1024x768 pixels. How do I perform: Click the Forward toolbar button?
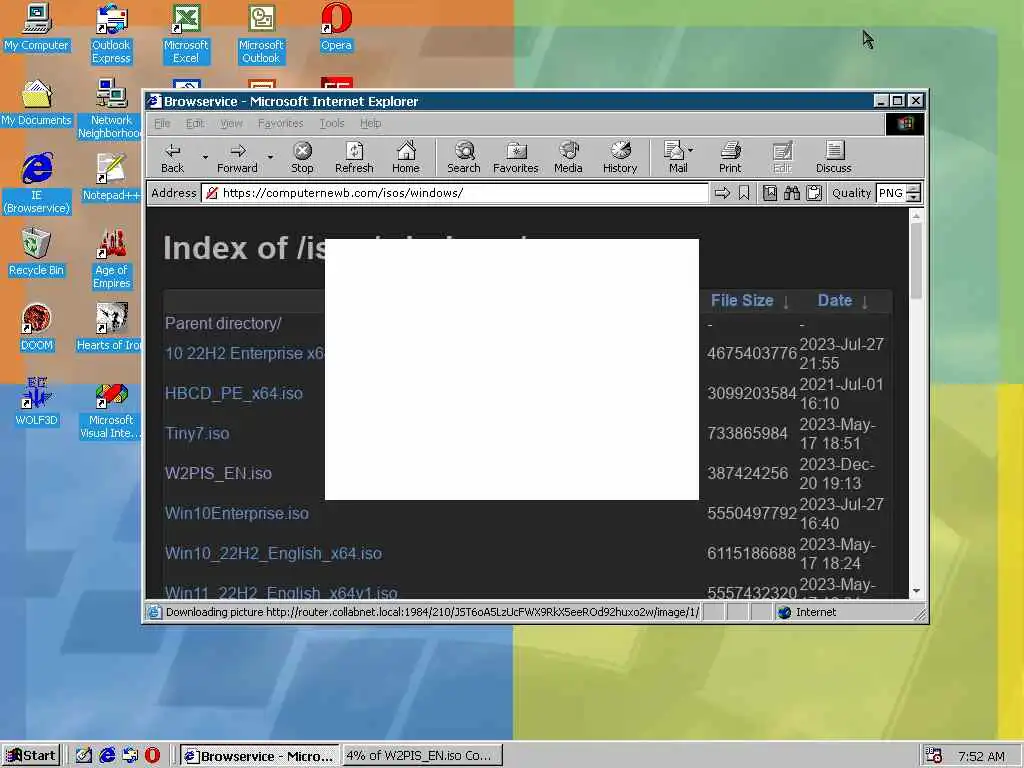[237, 157]
